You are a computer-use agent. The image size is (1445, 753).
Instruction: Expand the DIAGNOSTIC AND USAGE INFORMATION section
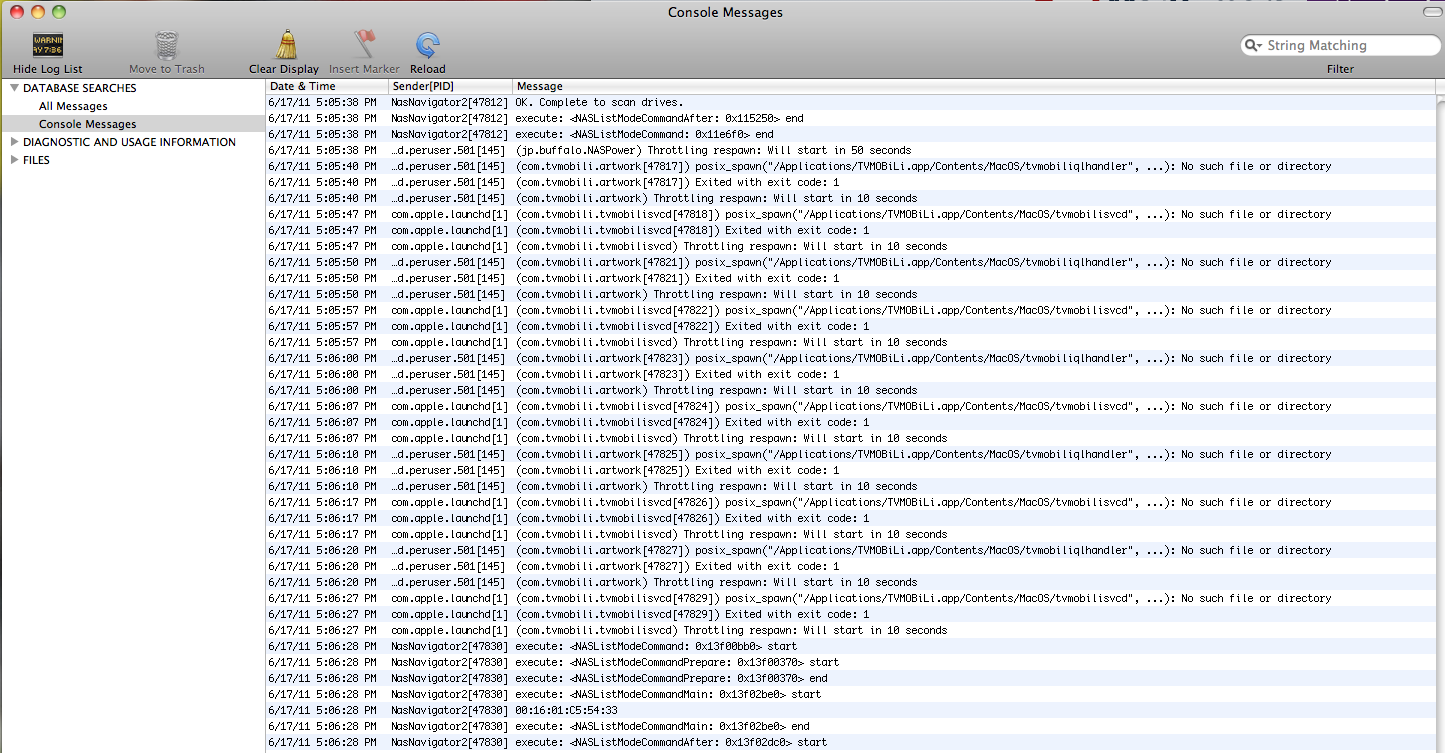pos(14,142)
